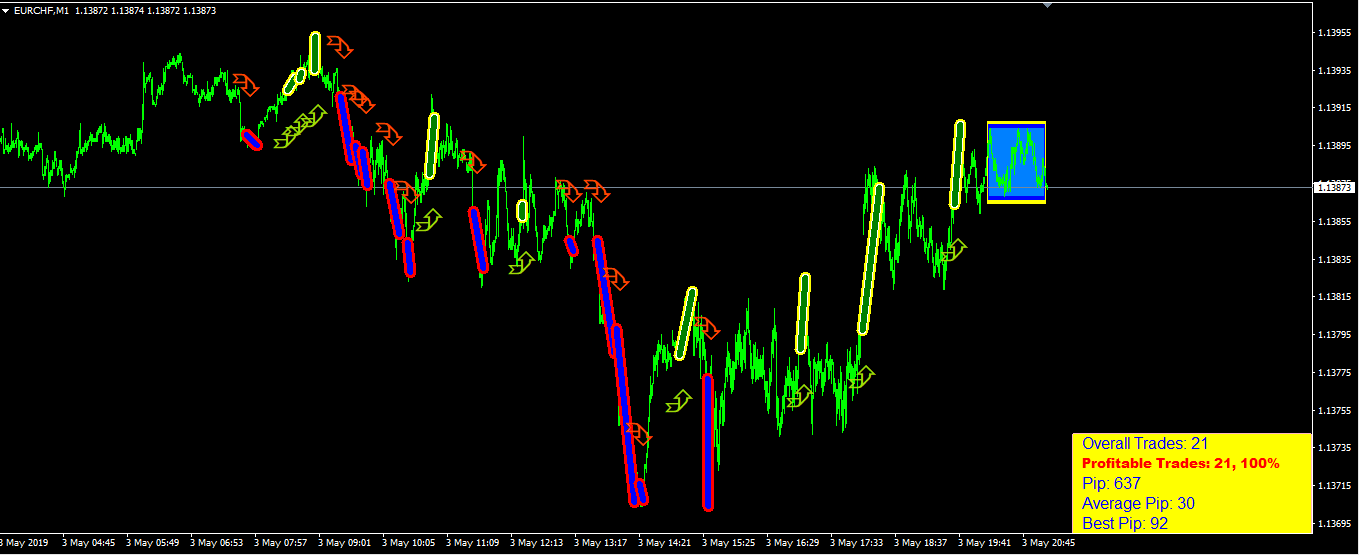The width and height of the screenshot is (1359, 555).
Task: Click the 1.13855 price axis label
Action: [x=1334, y=222]
